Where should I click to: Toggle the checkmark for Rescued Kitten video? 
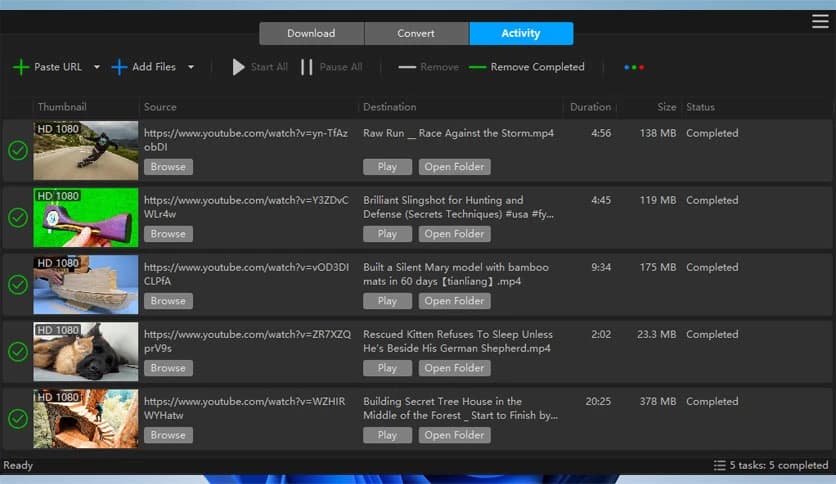(18, 352)
